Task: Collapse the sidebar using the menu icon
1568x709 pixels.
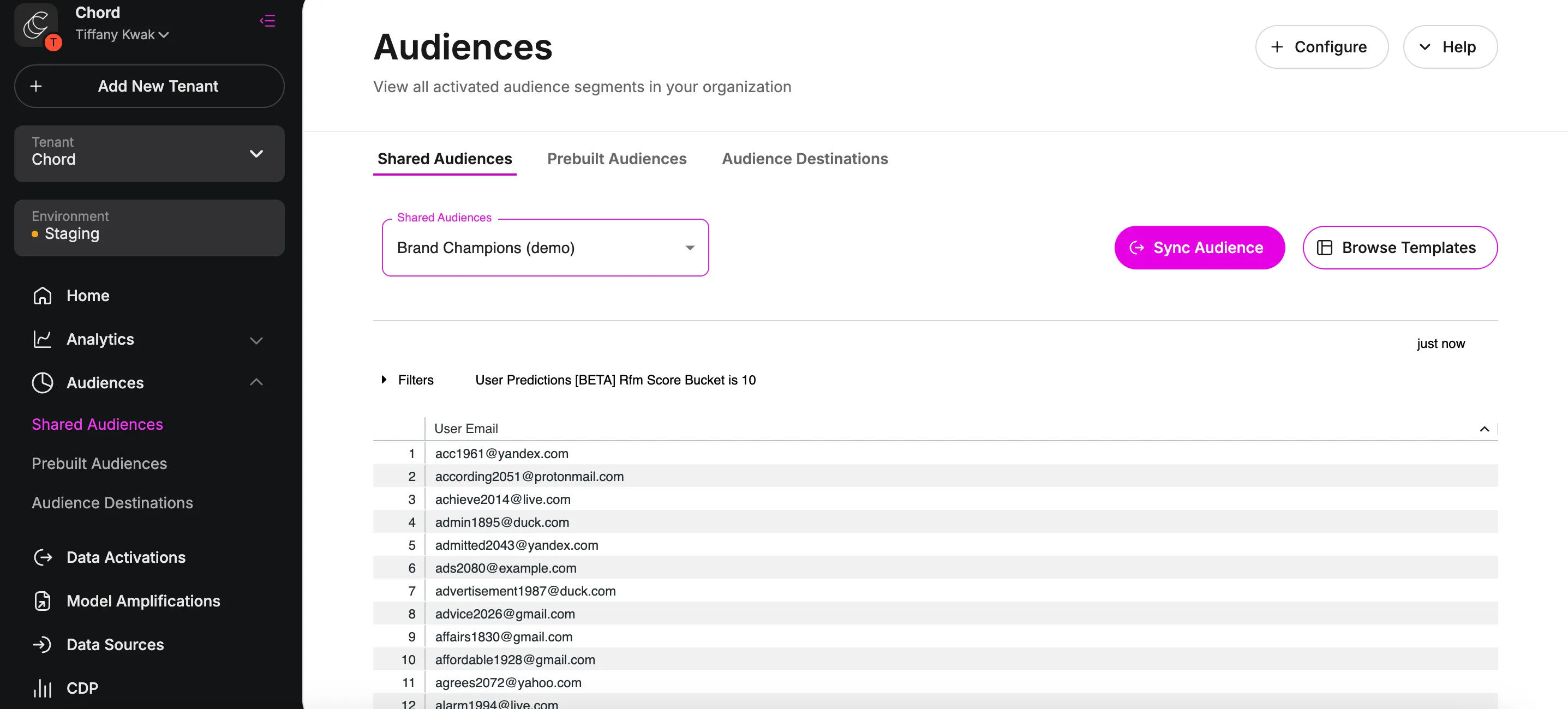Action: [267, 21]
